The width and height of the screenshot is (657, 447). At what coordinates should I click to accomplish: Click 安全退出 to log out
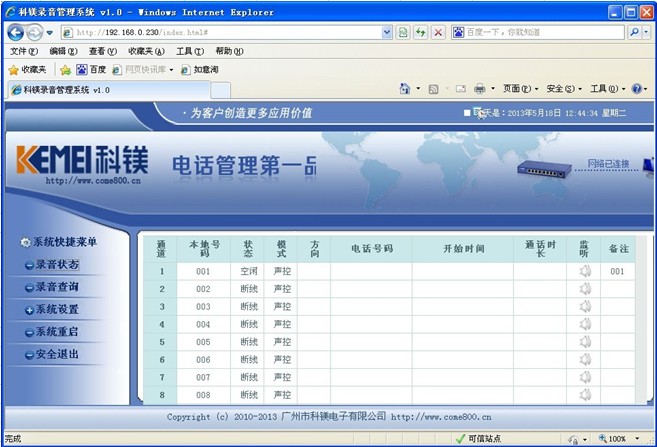pyautogui.click(x=56, y=354)
